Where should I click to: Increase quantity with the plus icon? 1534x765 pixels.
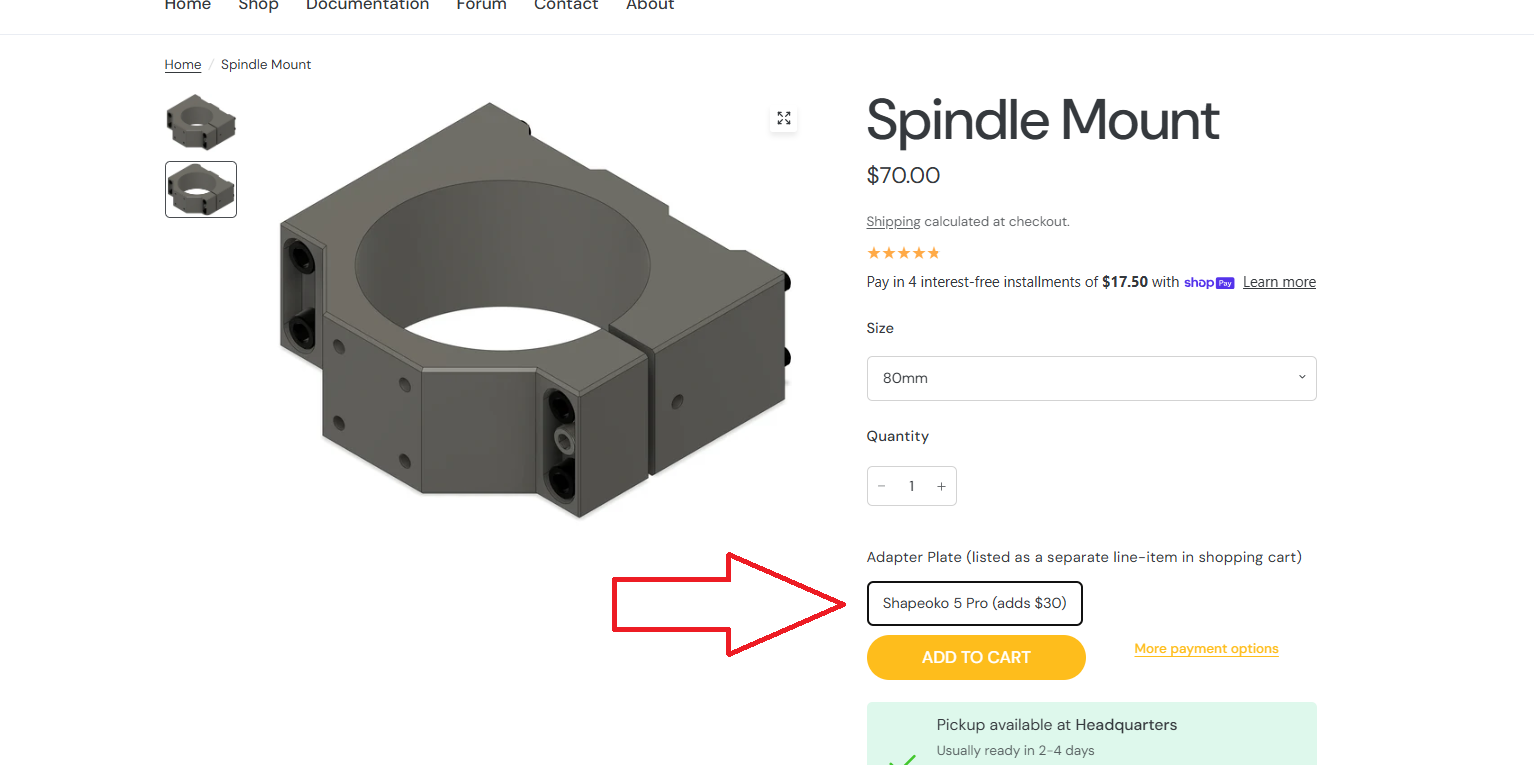point(941,487)
